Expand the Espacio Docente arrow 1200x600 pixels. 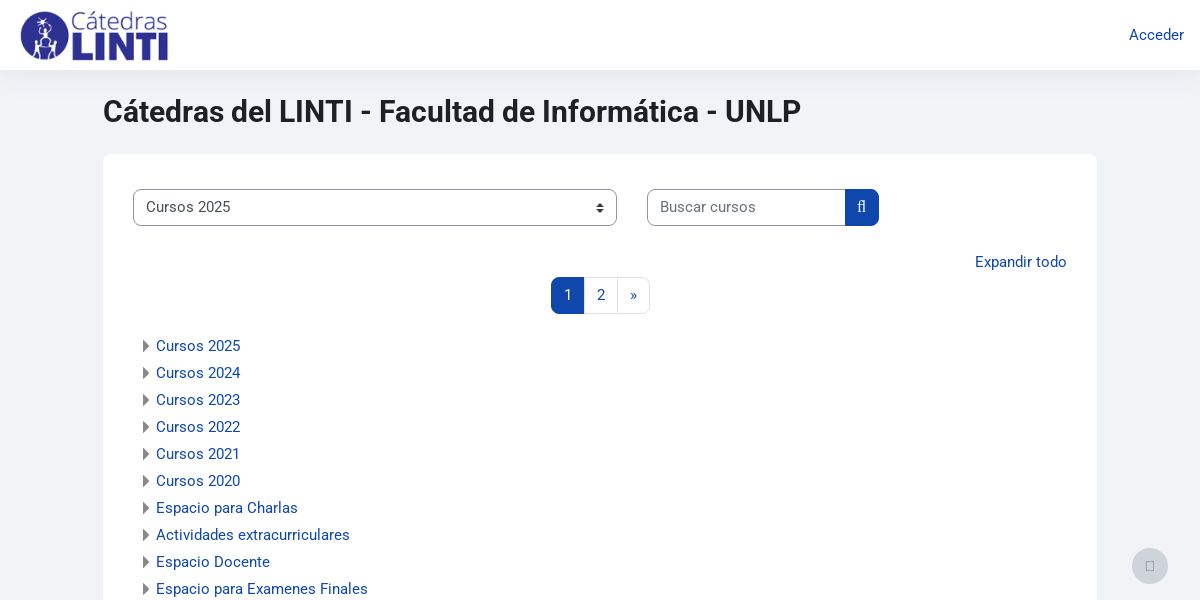[x=146, y=562]
